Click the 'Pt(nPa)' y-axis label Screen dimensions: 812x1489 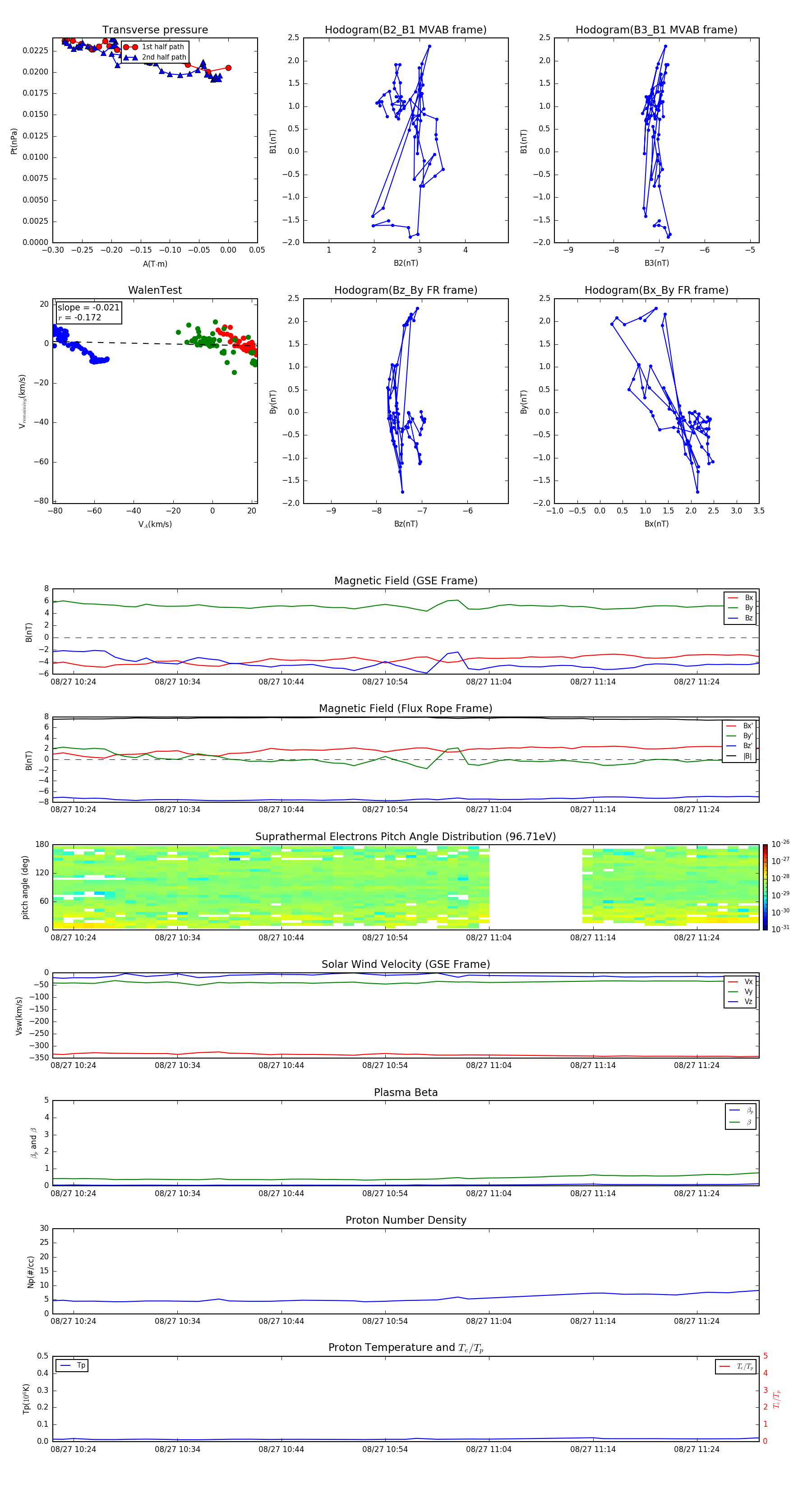tap(14, 141)
